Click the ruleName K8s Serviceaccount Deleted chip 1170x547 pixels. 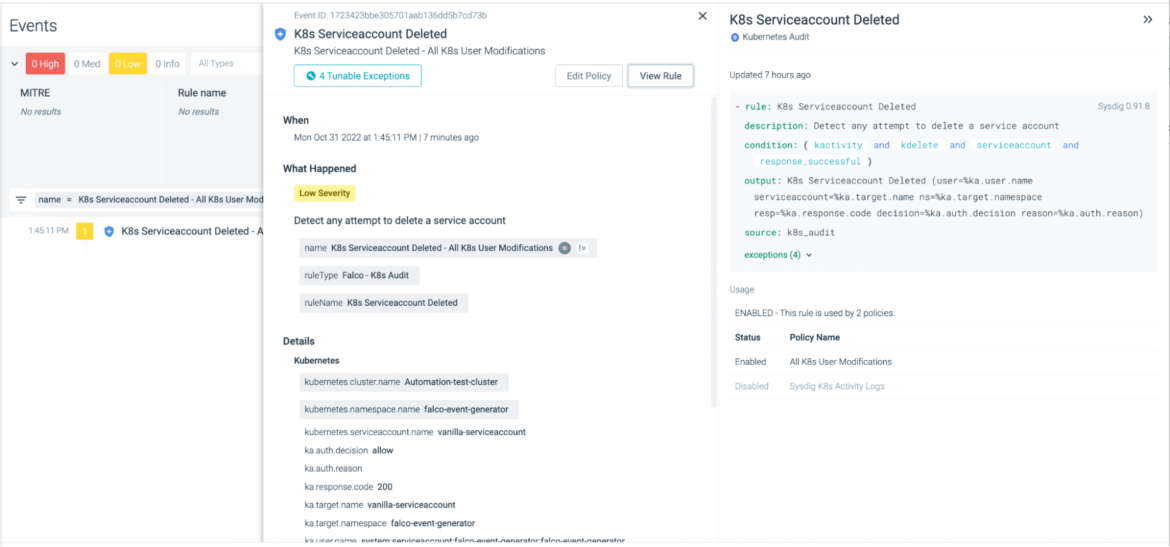coord(384,303)
